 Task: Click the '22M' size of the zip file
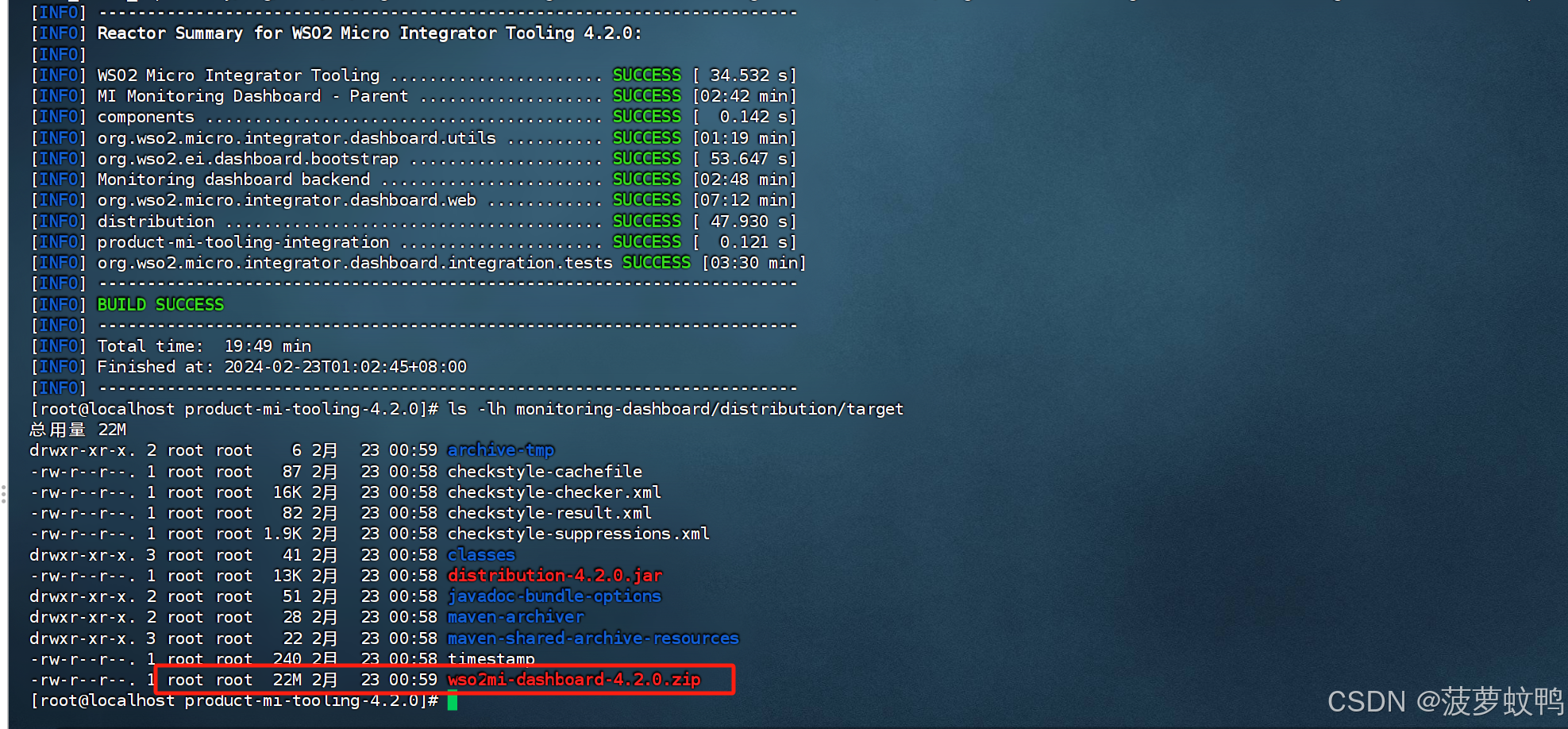pyautogui.click(x=287, y=680)
